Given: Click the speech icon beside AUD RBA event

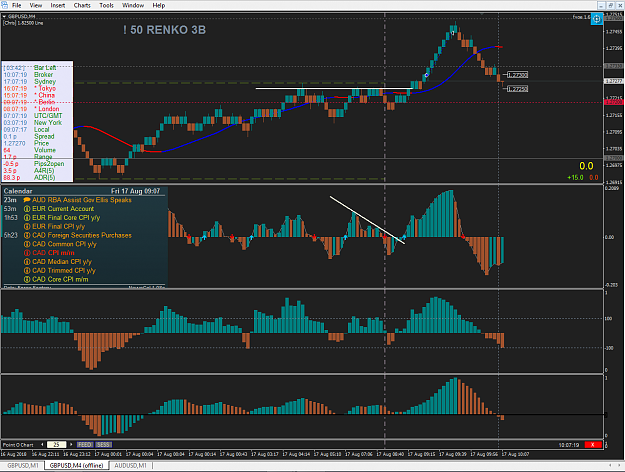Looking at the screenshot, I should [27, 200].
